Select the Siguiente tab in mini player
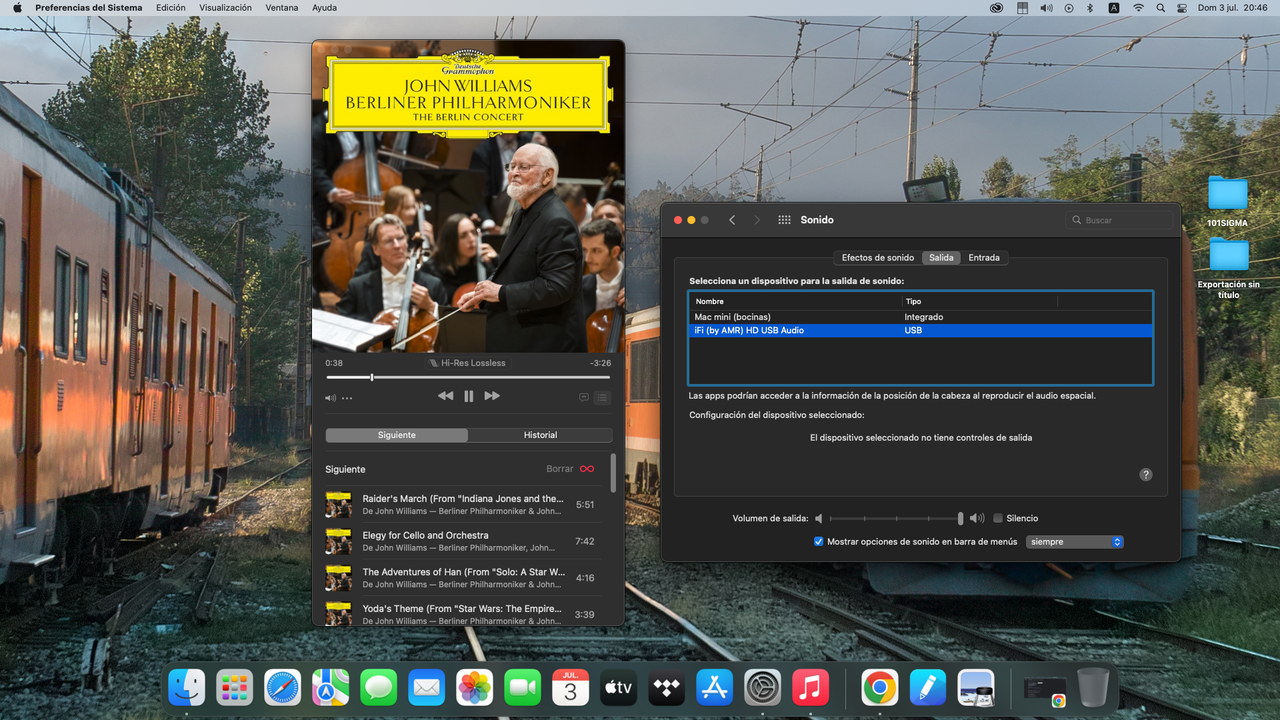 pos(397,435)
